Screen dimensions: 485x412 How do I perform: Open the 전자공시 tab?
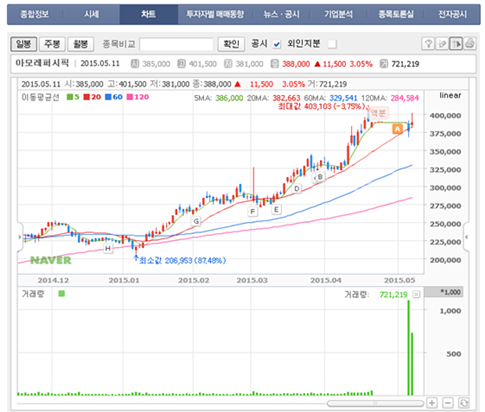(x=452, y=14)
